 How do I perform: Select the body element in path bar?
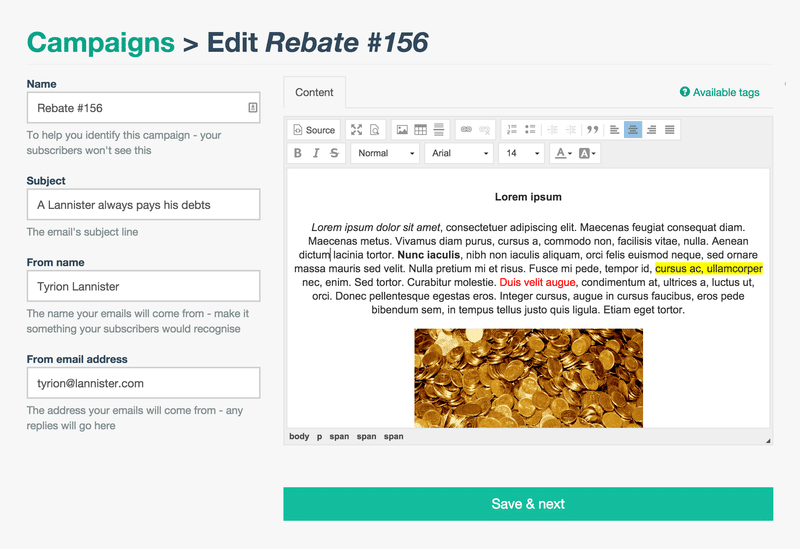tap(299, 436)
